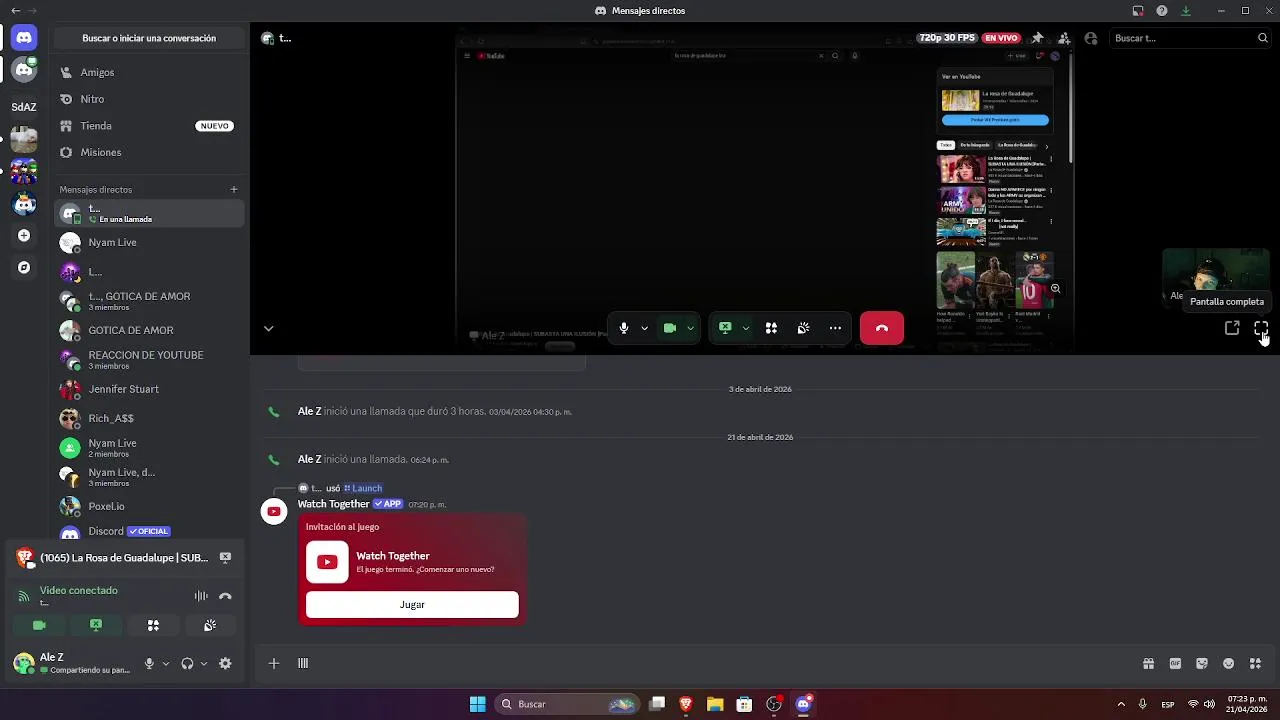Click Launch command link
The width and height of the screenshot is (1280, 720).
363,488
